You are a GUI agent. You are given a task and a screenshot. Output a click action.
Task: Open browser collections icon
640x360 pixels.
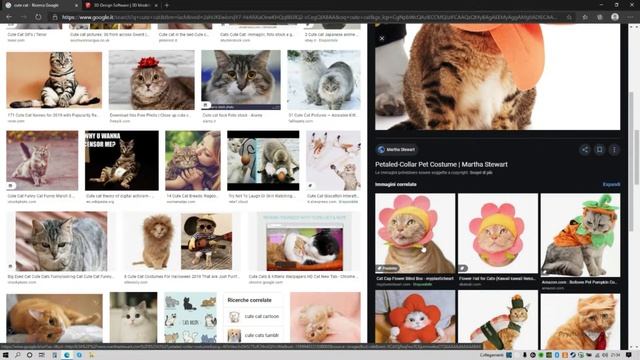(x=600, y=17)
